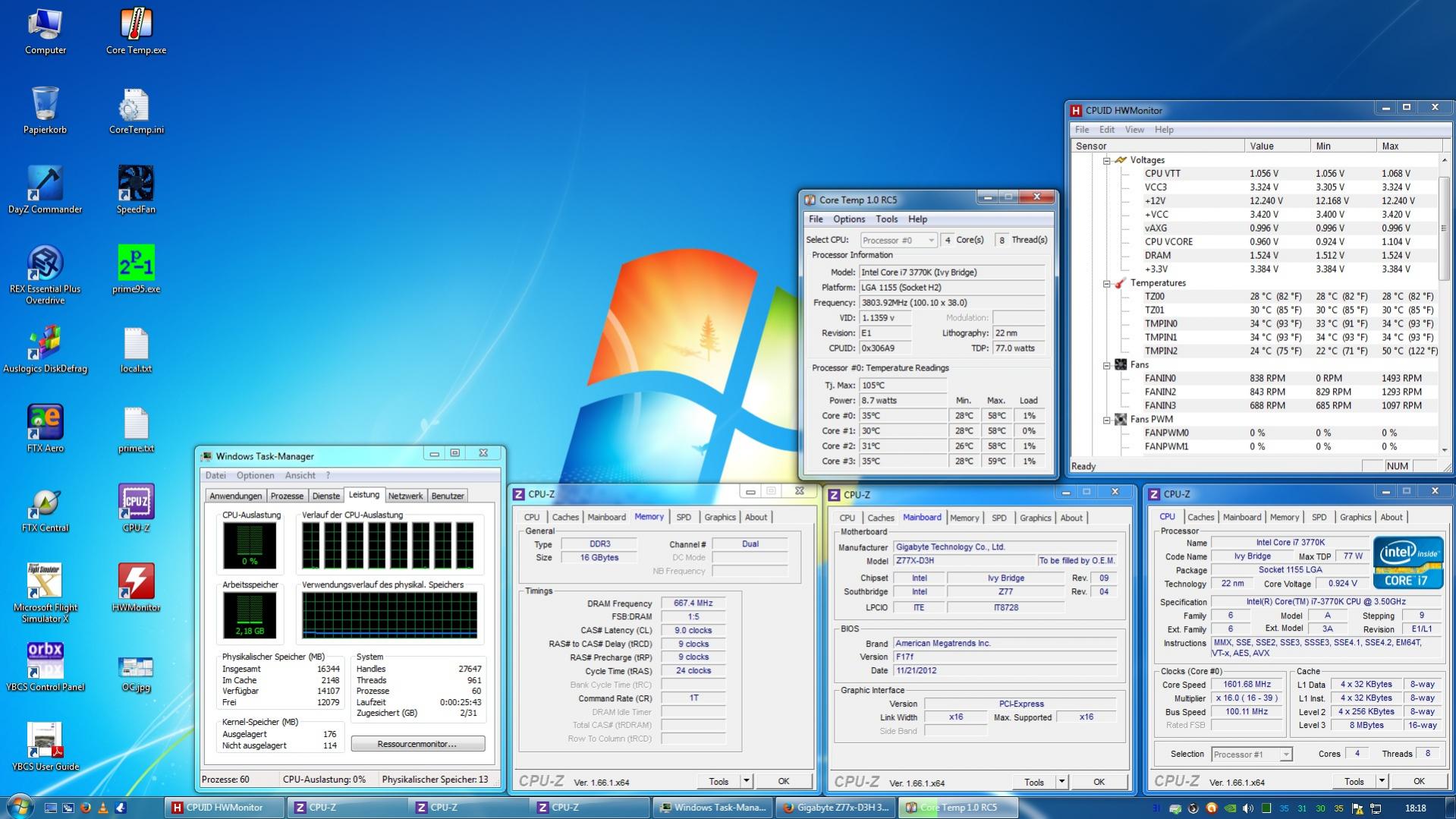This screenshot has height=819, width=1456.
Task: Click the Tools button in CPU-Z Memory window
Action: pyautogui.click(x=719, y=781)
